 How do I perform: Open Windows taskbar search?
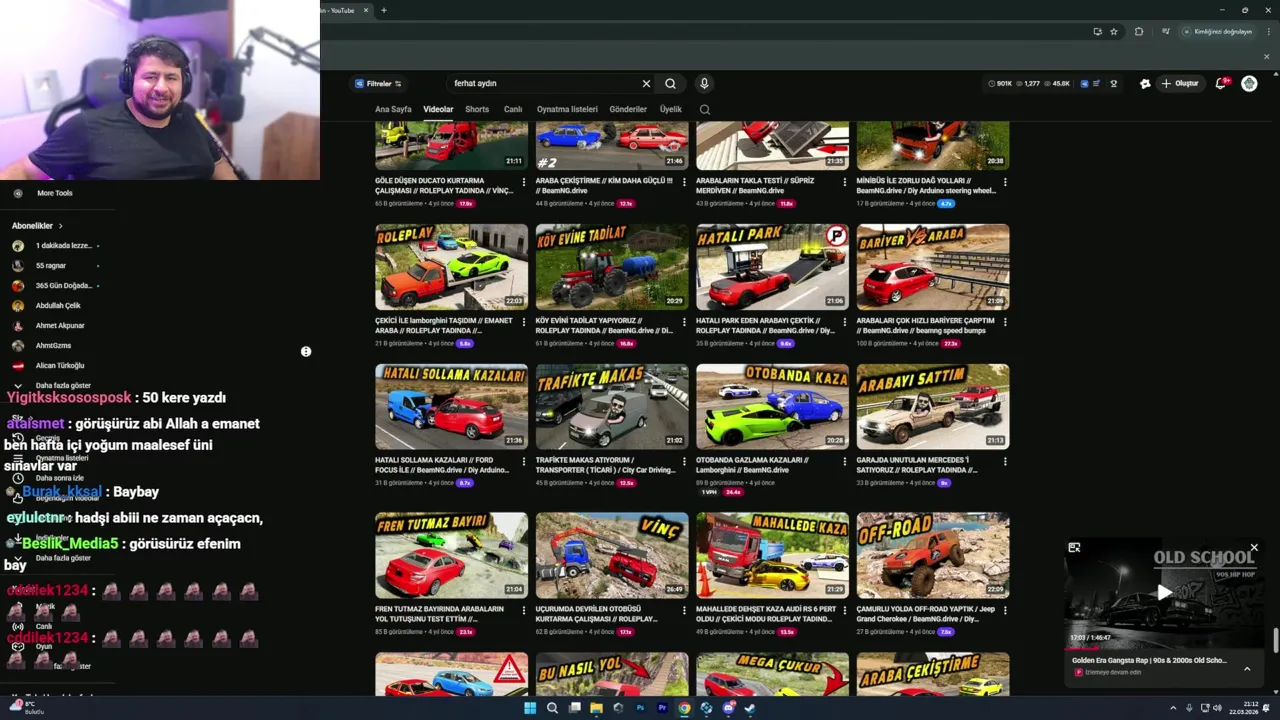point(552,708)
